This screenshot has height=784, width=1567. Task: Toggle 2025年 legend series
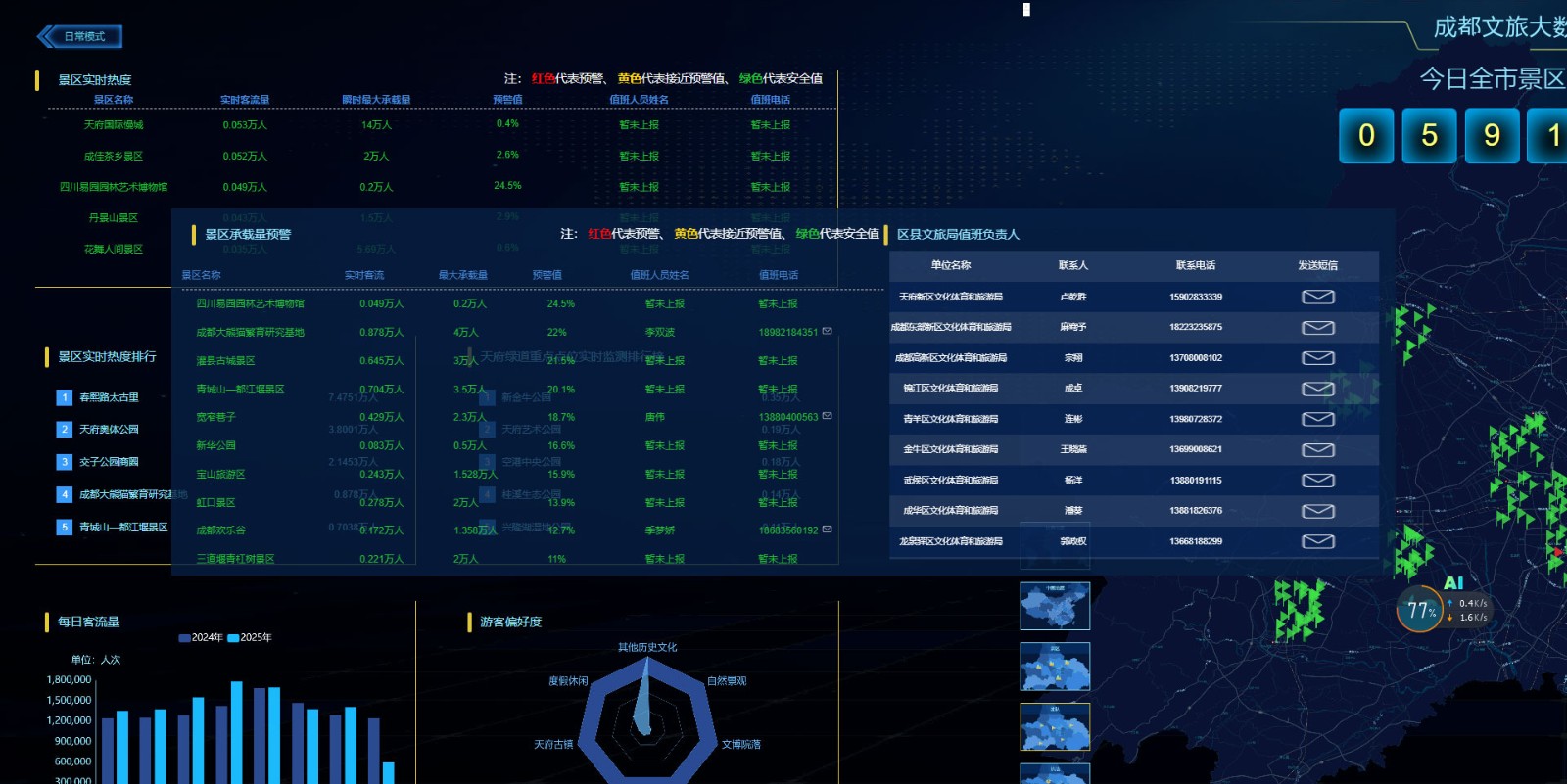(x=250, y=638)
